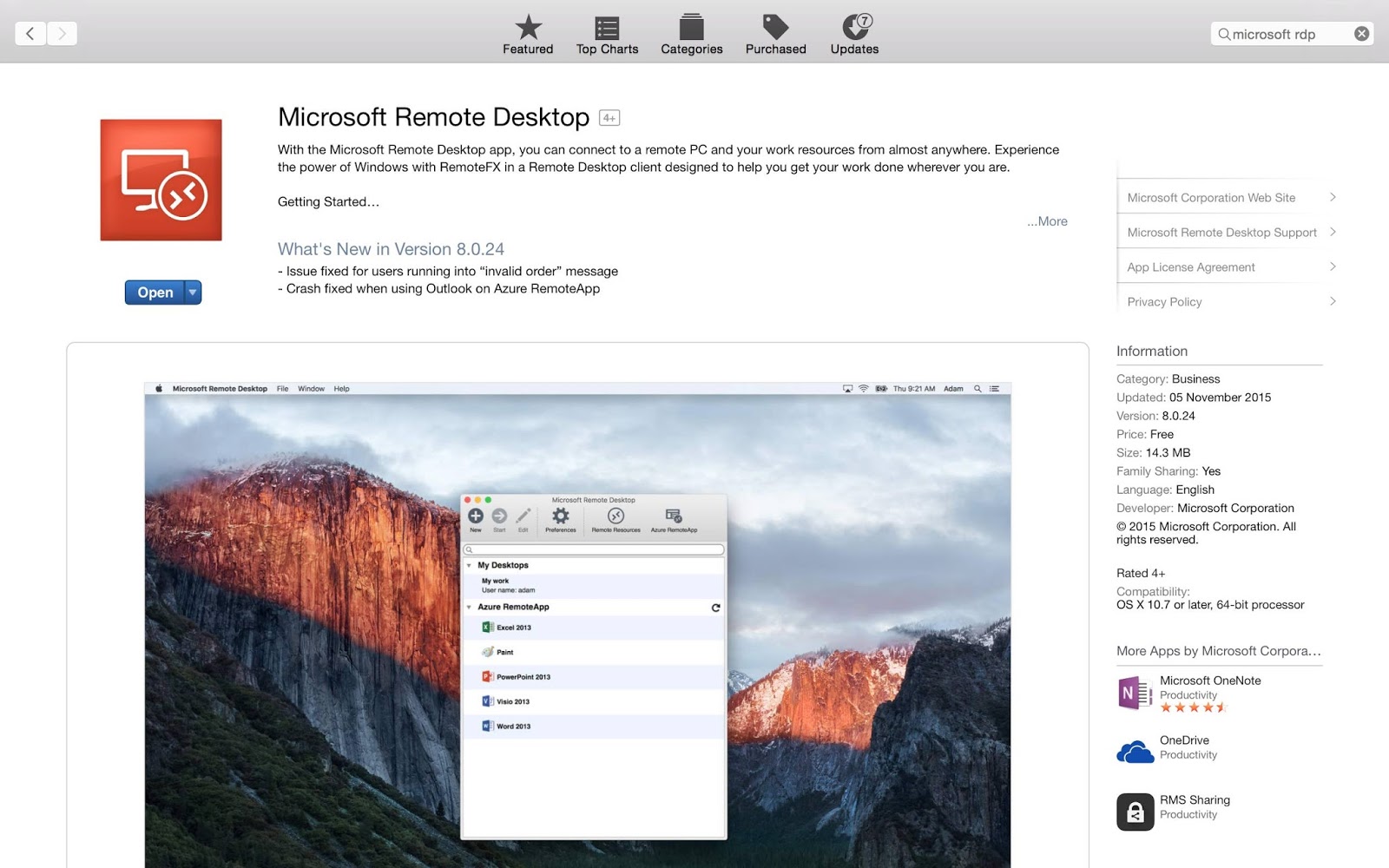This screenshot has width=1389, height=868.
Task: Click Azure RemoteApp refresh icon in screenshot
Action: point(715,608)
